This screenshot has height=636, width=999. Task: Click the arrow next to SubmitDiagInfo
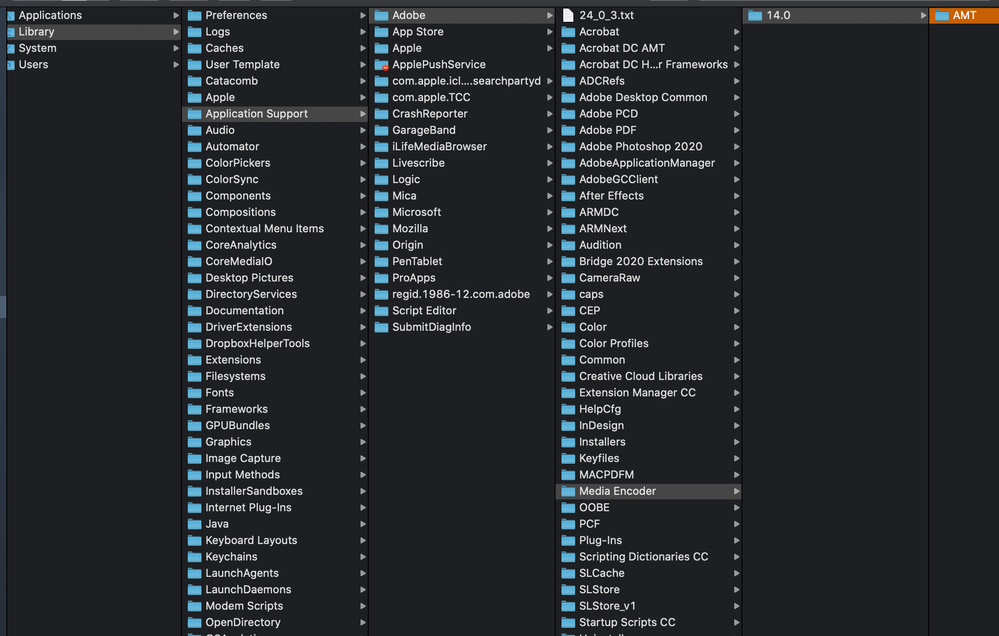pyautogui.click(x=550, y=328)
